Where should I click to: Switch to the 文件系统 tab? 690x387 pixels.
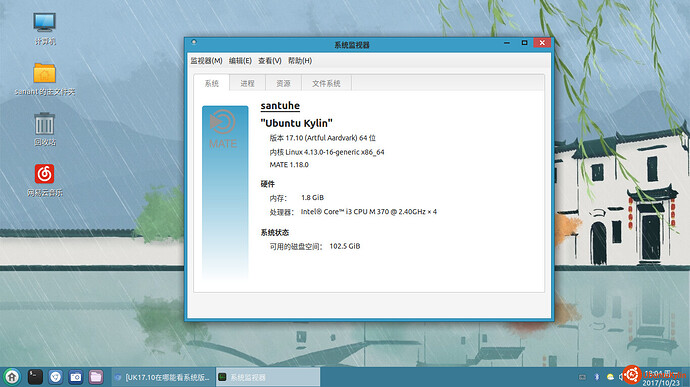coord(326,83)
